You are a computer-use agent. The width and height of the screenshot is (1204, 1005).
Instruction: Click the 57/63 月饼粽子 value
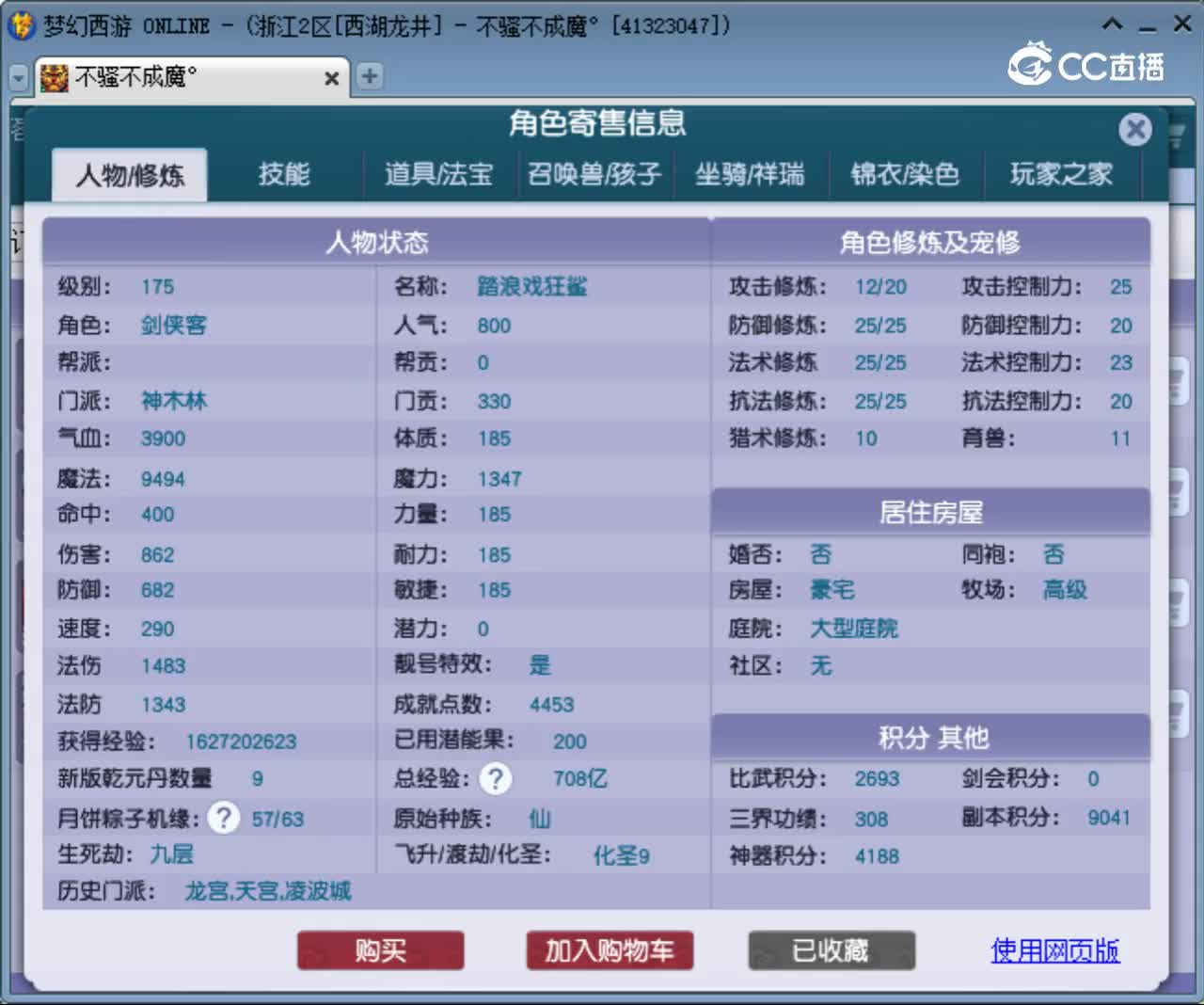coord(277,819)
